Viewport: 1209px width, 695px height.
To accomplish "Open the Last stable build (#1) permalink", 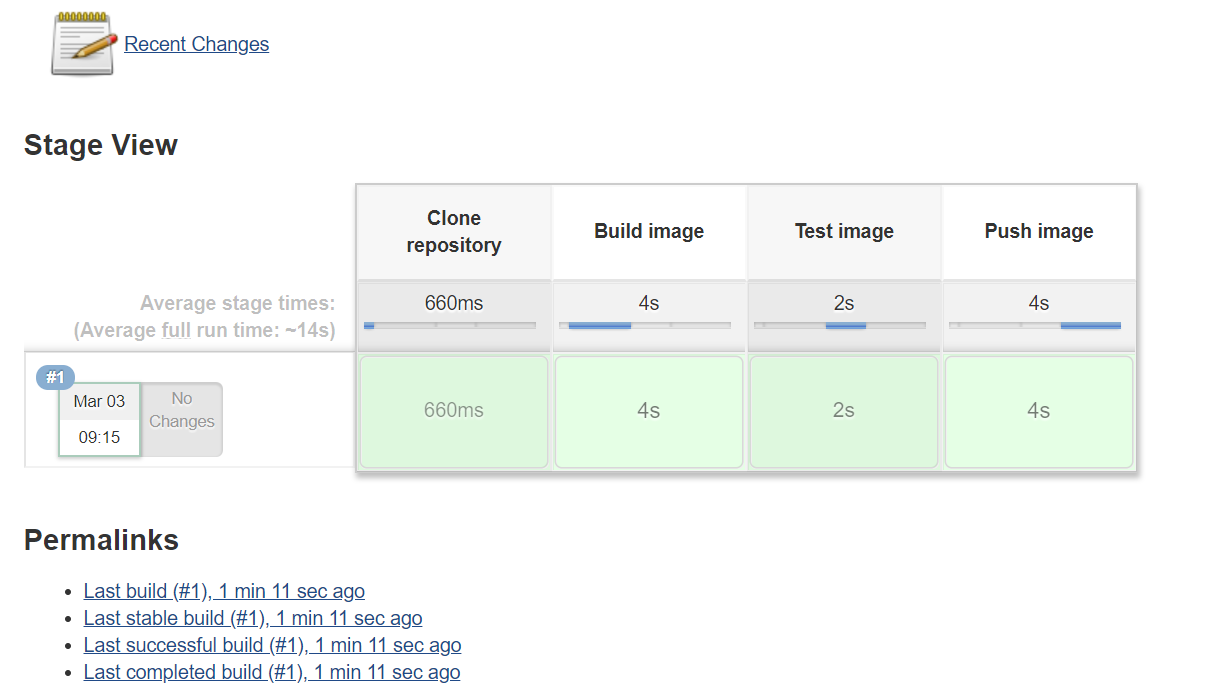I will point(253,618).
